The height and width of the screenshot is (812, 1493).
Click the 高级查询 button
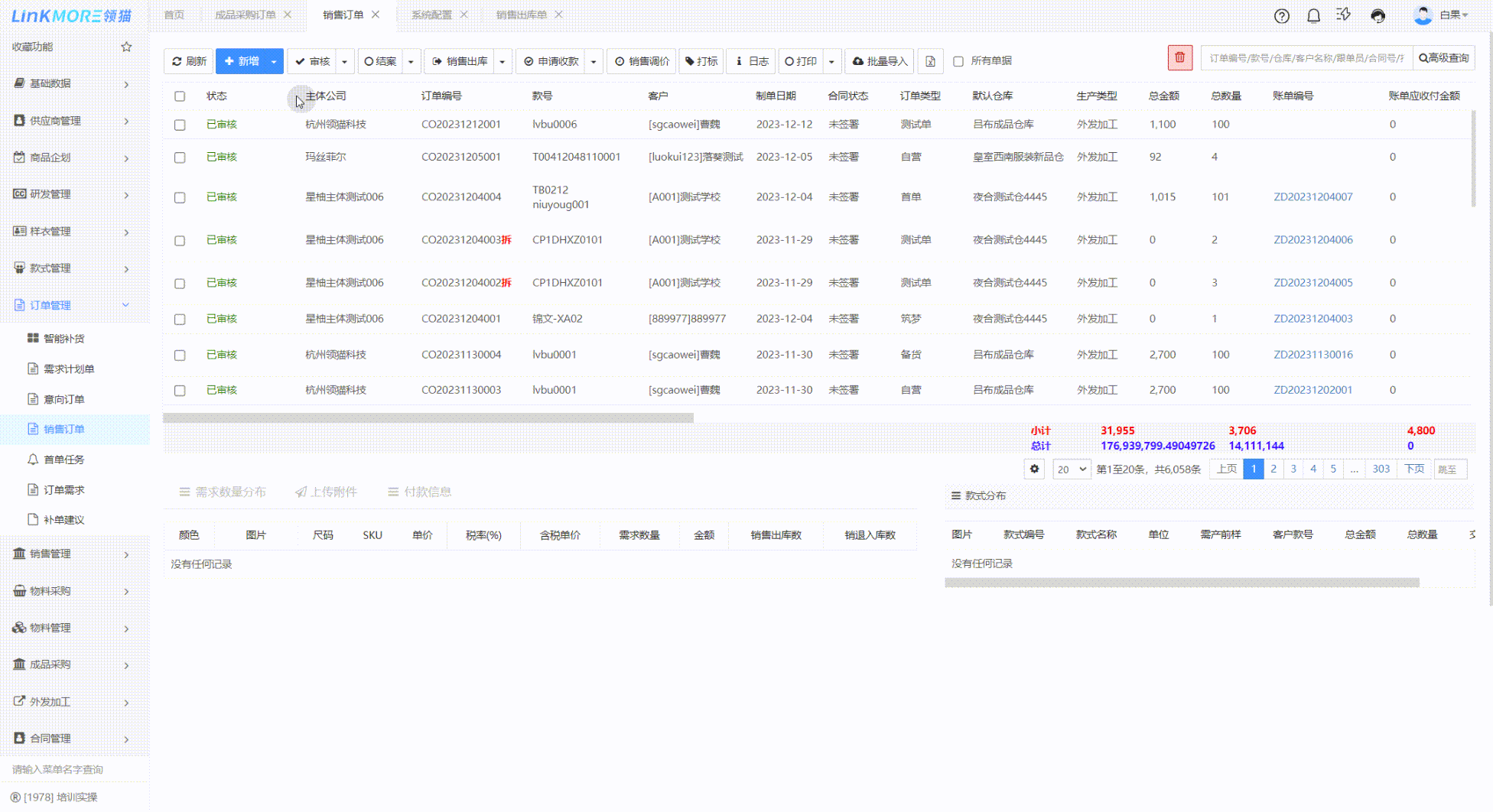click(1443, 58)
